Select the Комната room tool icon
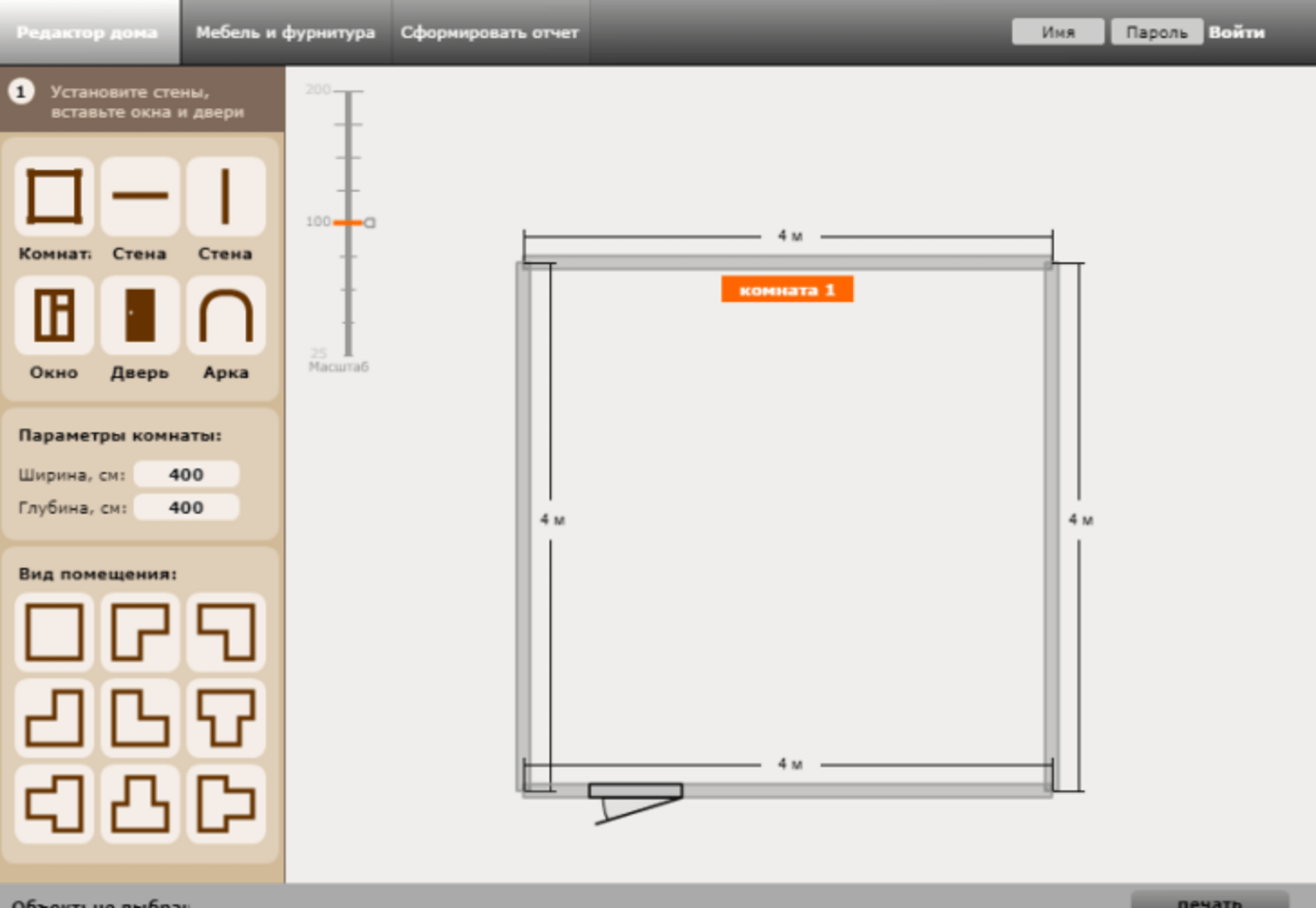Screen dimensions: 1316x908 point(55,196)
